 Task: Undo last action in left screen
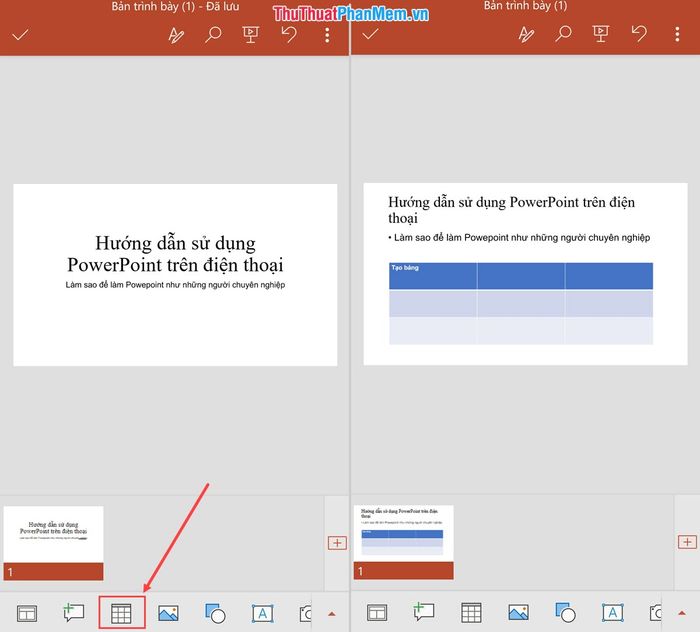289,34
